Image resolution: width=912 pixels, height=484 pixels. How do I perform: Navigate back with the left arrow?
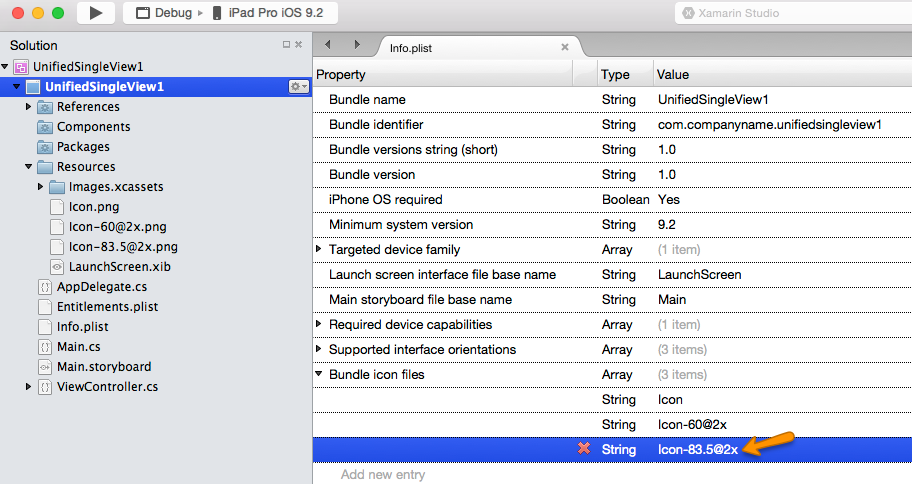point(327,45)
